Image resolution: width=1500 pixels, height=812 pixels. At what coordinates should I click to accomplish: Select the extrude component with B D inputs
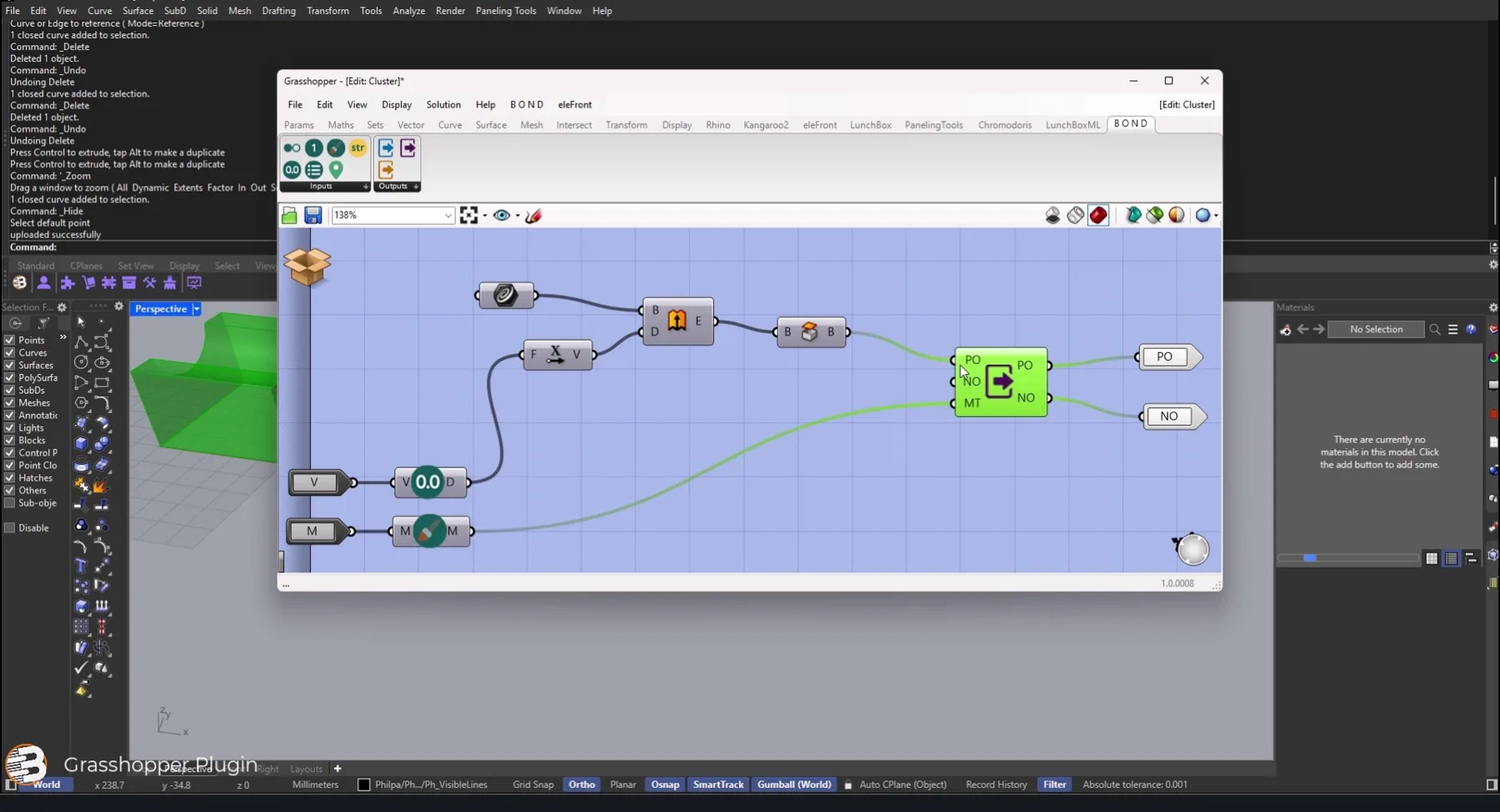(677, 321)
